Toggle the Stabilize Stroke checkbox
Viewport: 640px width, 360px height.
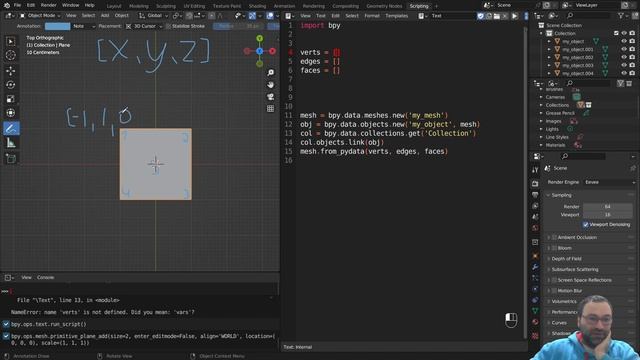pos(168,26)
